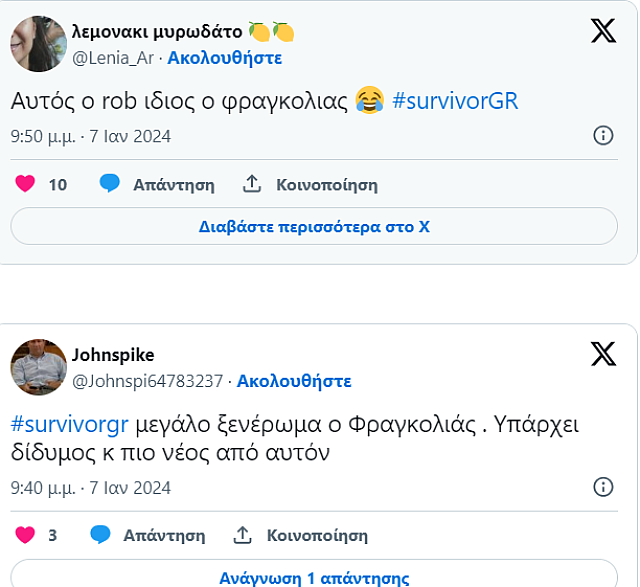
Task: Open the Johnspike display name
Action: [113, 355]
